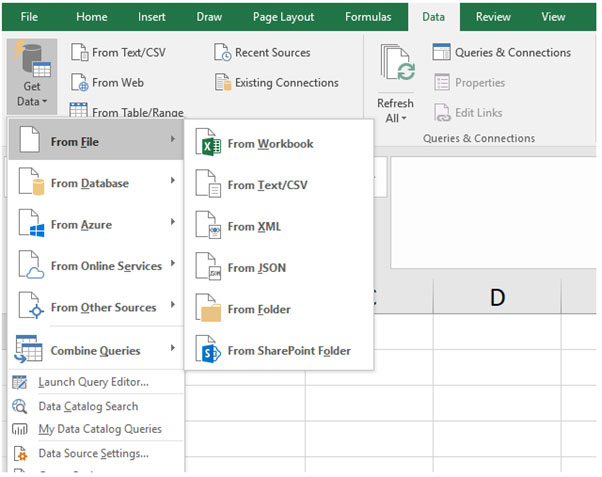The width and height of the screenshot is (602, 477).
Task: Select column D header
Action: (497, 297)
